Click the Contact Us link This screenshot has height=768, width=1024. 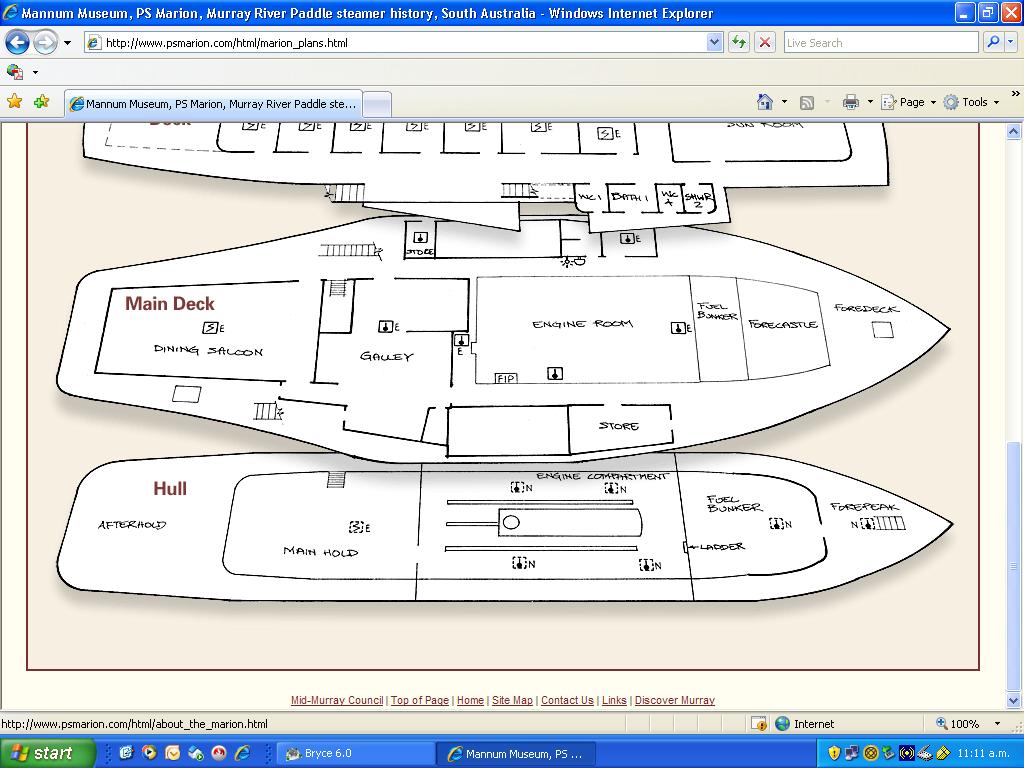click(x=567, y=700)
